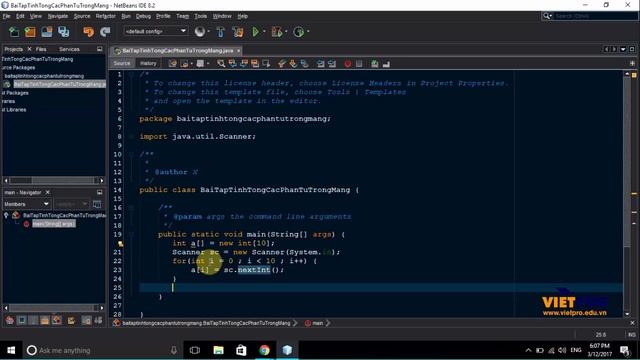
Task: Switch to the History view button
Action: (x=148, y=63)
